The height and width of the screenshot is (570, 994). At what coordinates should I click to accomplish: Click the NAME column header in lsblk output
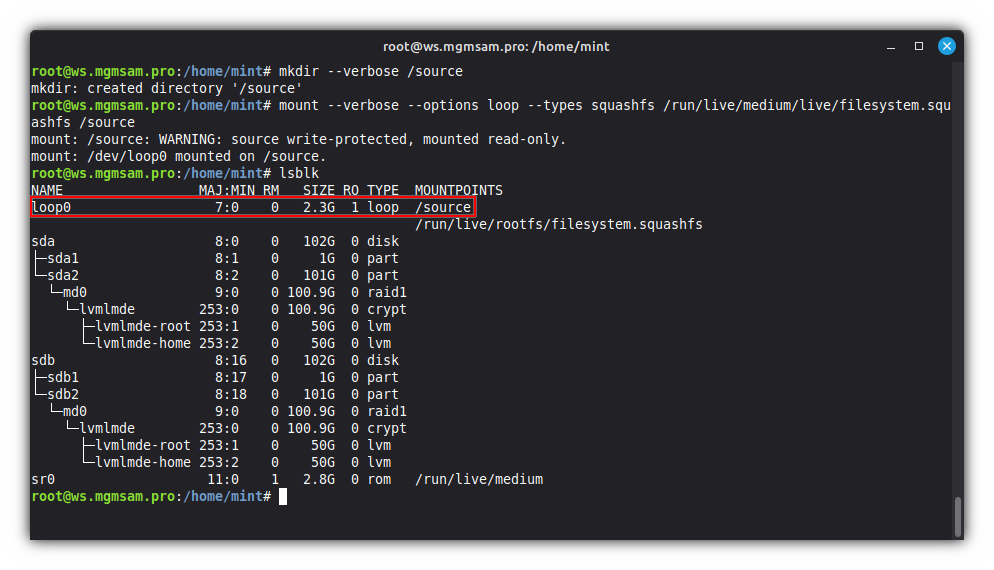coord(47,190)
